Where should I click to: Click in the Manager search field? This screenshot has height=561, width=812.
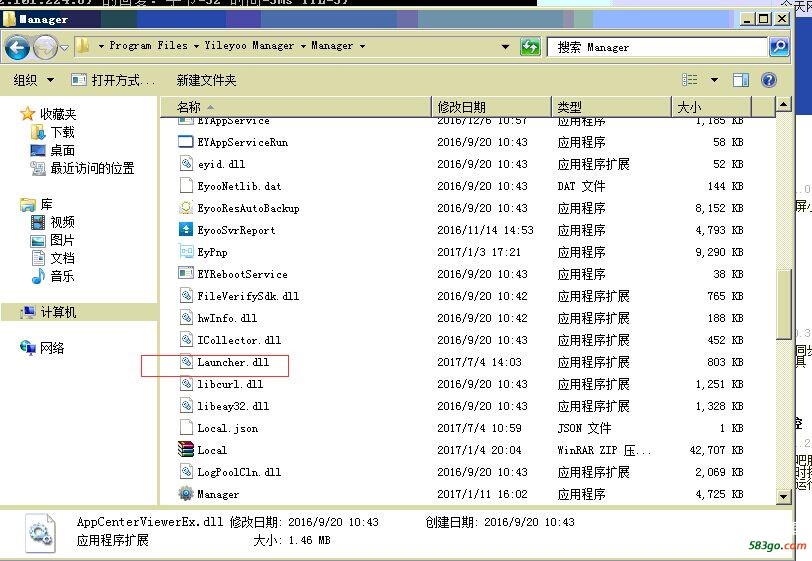coord(657,47)
